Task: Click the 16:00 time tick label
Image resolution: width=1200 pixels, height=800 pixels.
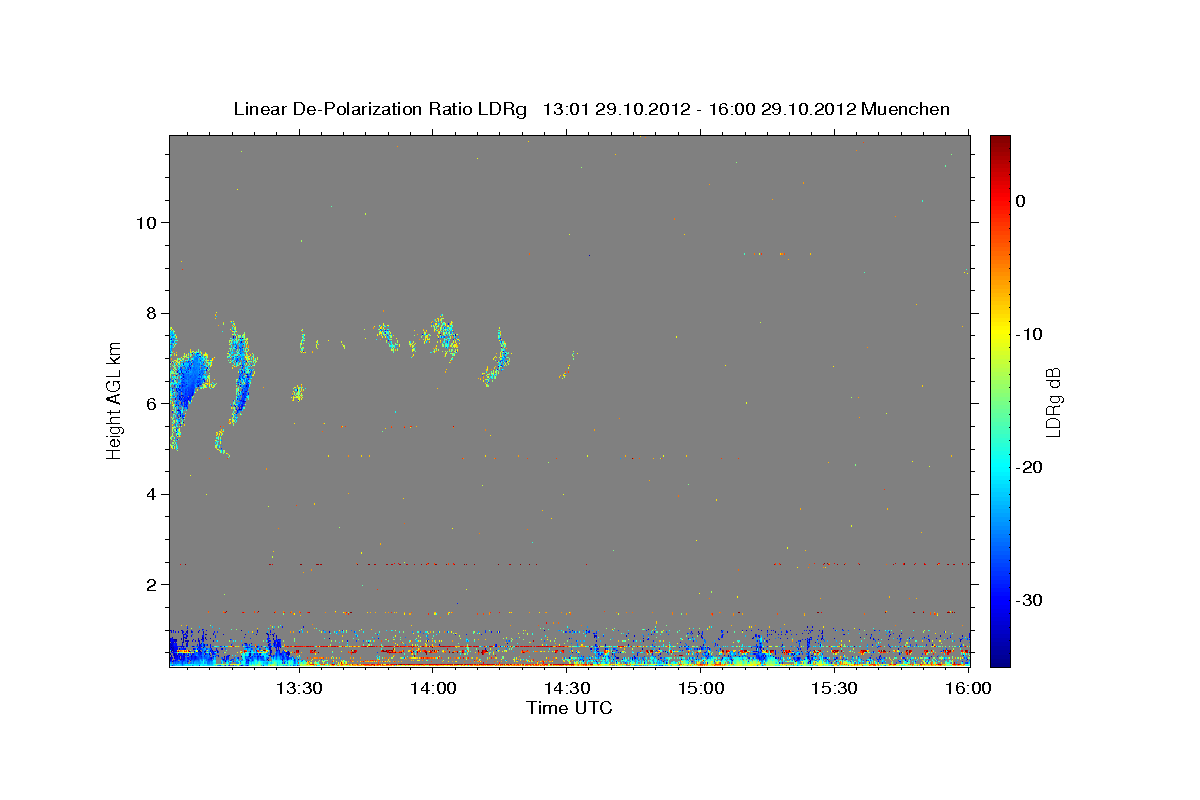Action: click(969, 689)
